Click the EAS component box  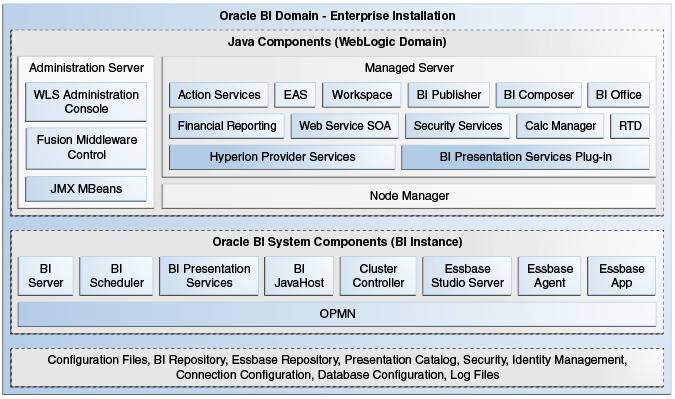pyautogui.click(x=295, y=95)
